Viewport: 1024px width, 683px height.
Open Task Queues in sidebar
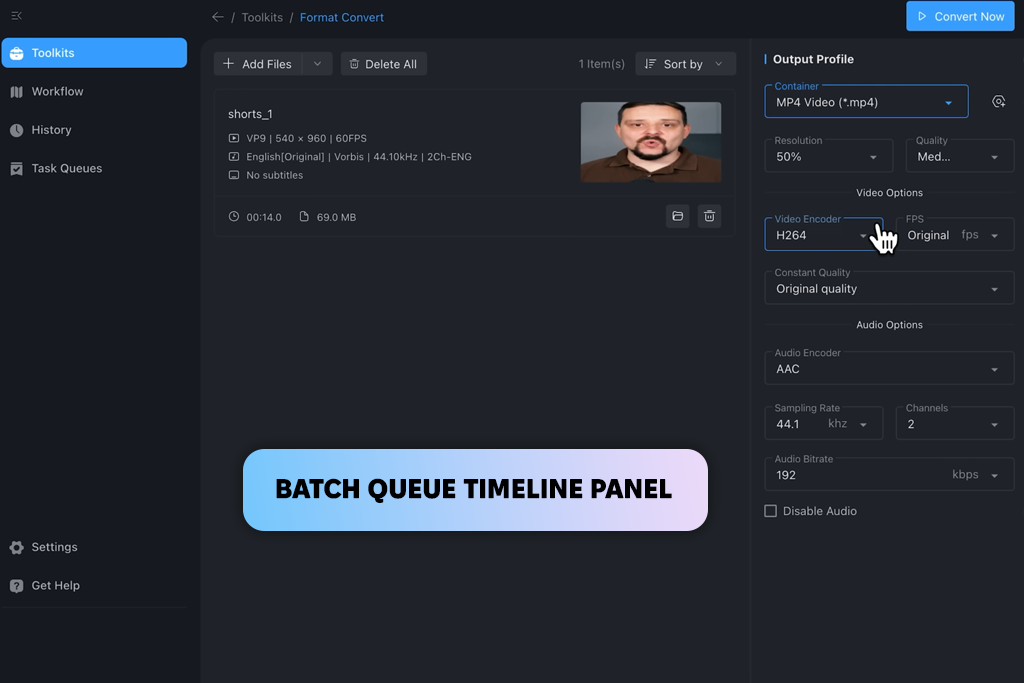coord(94,168)
